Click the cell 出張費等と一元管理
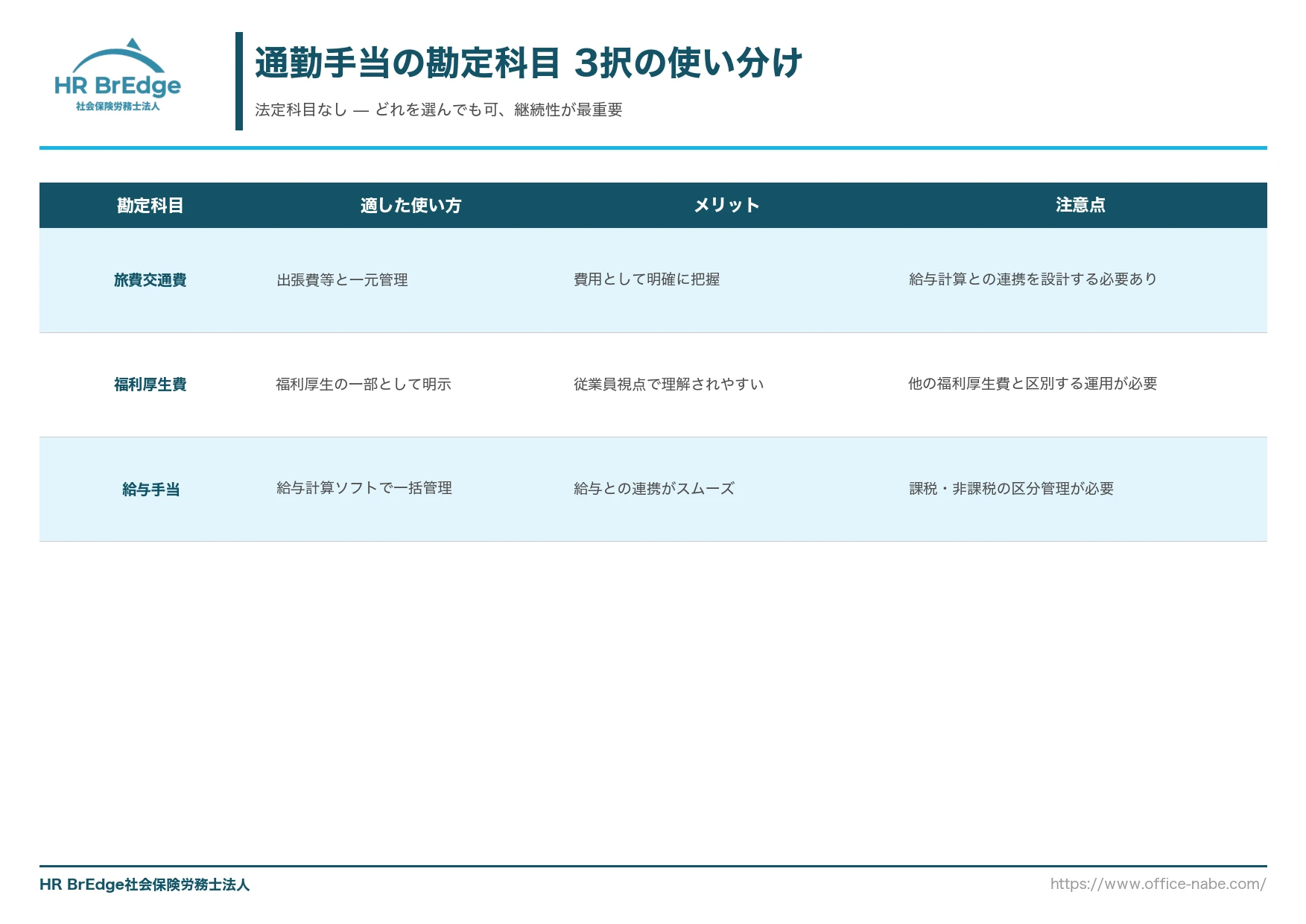Image resolution: width=1306 pixels, height=924 pixels. tap(342, 279)
